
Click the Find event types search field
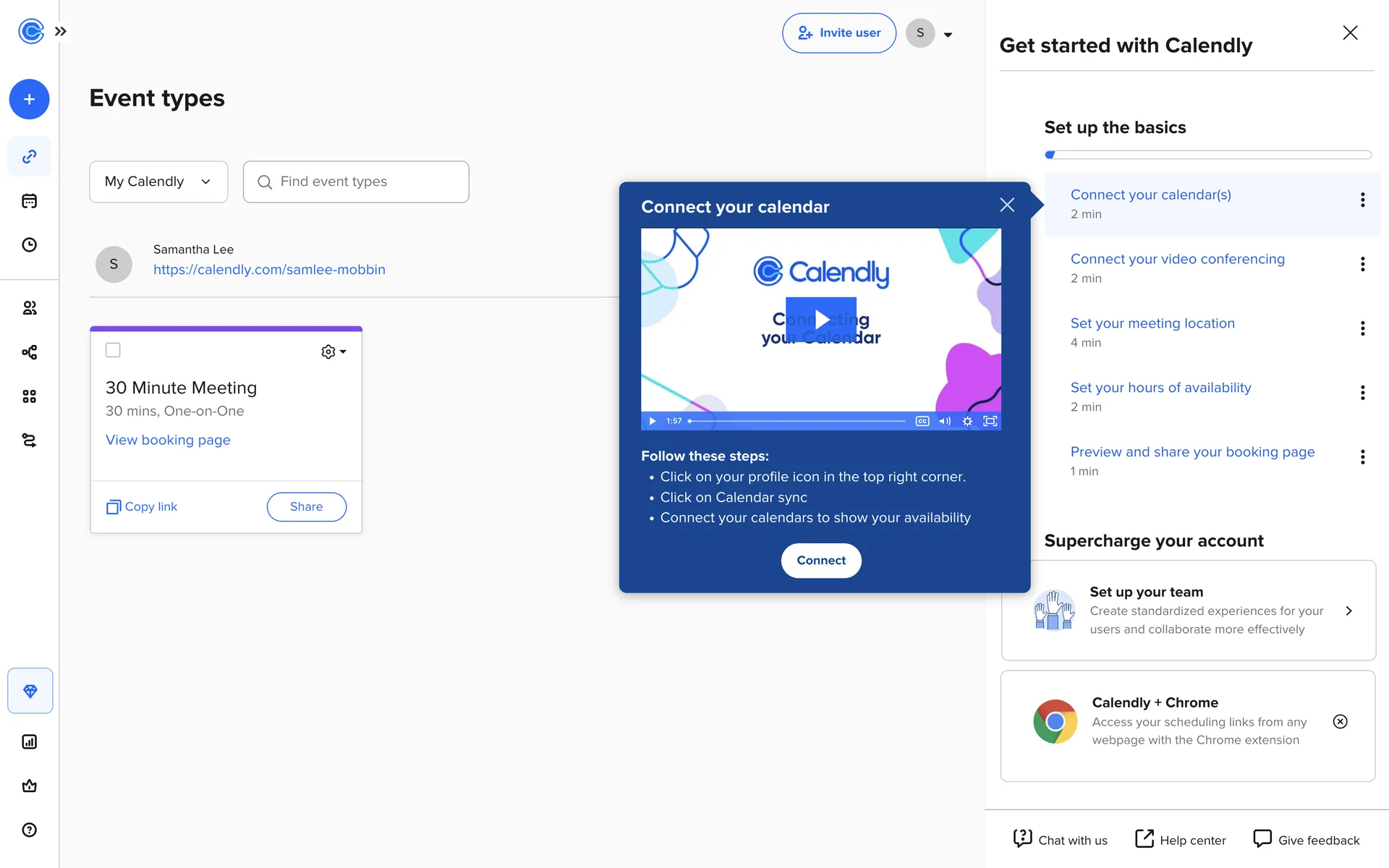pyautogui.click(x=356, y=182)
